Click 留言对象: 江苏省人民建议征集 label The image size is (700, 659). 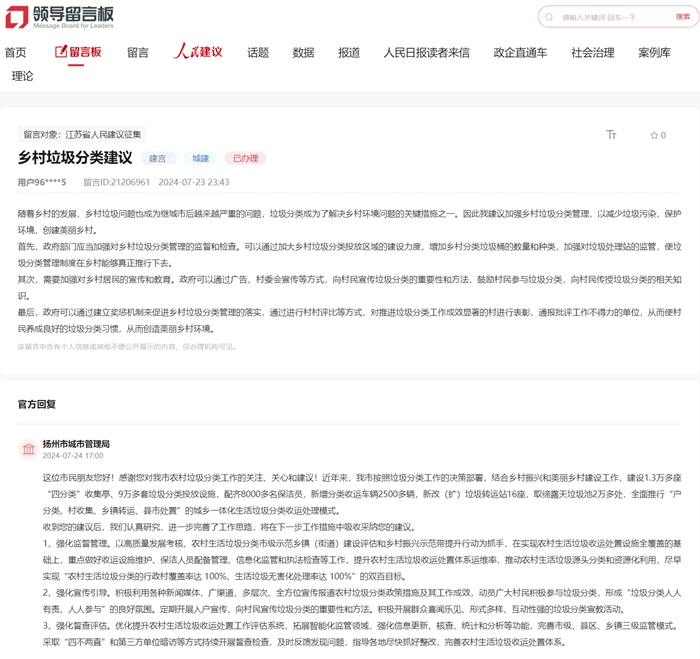coord(82,134)
